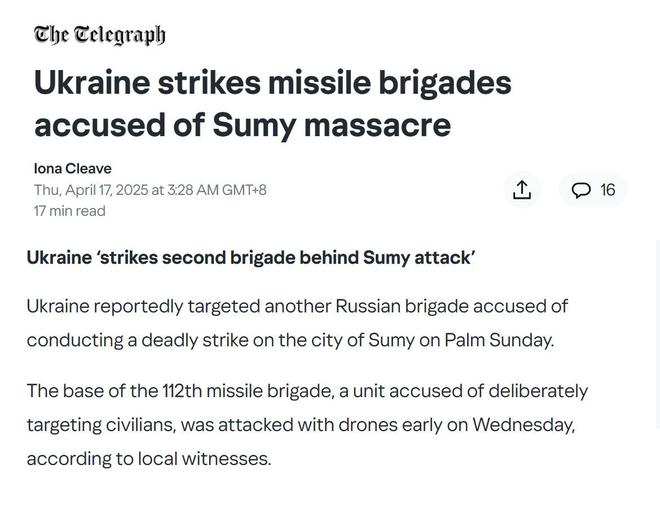Open comments via speech bubble icon

point(580,190)
